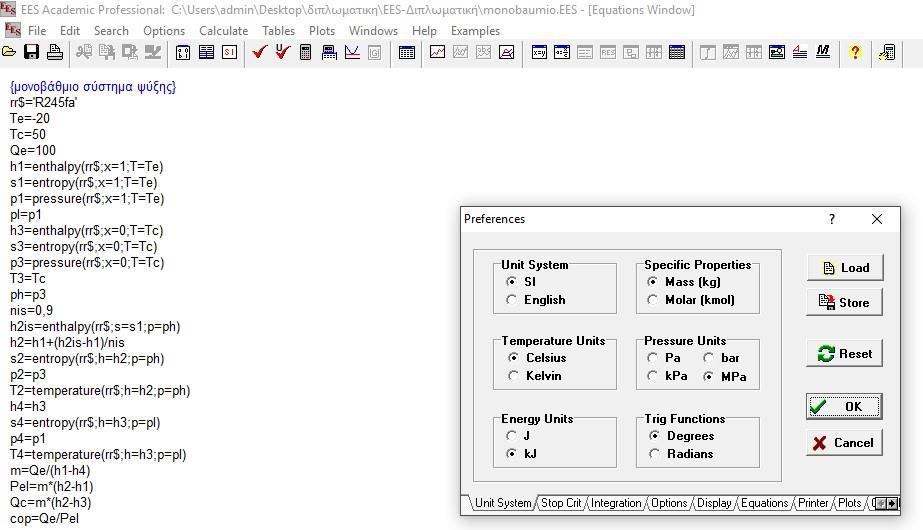Open the Windows menu
The image size is (923, 530).
373,31
